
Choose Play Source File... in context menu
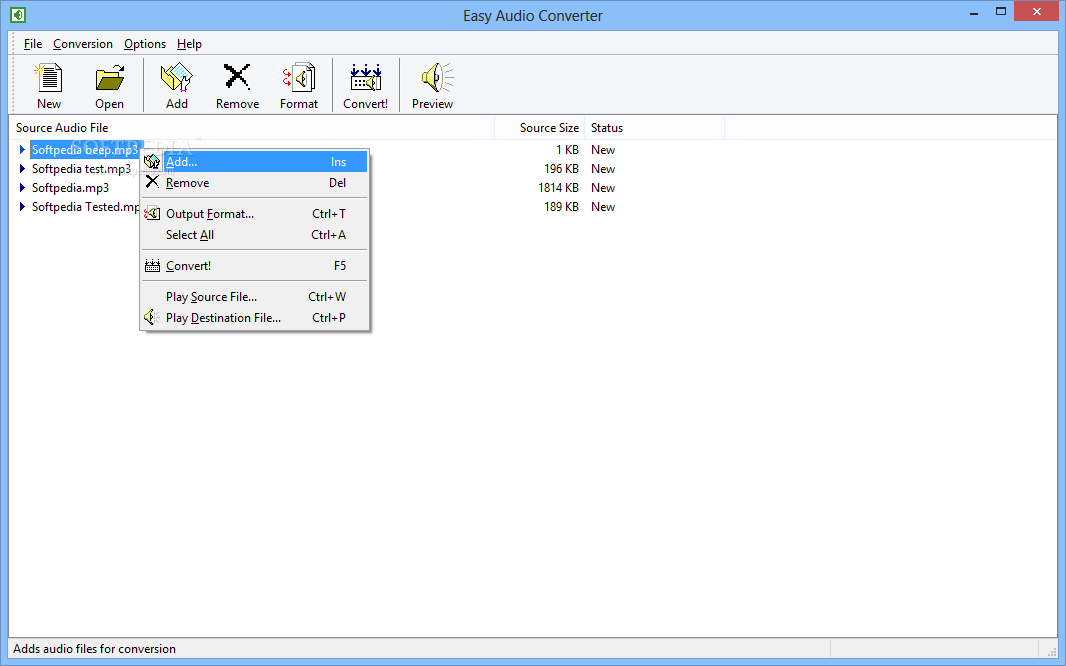[255, 296]
